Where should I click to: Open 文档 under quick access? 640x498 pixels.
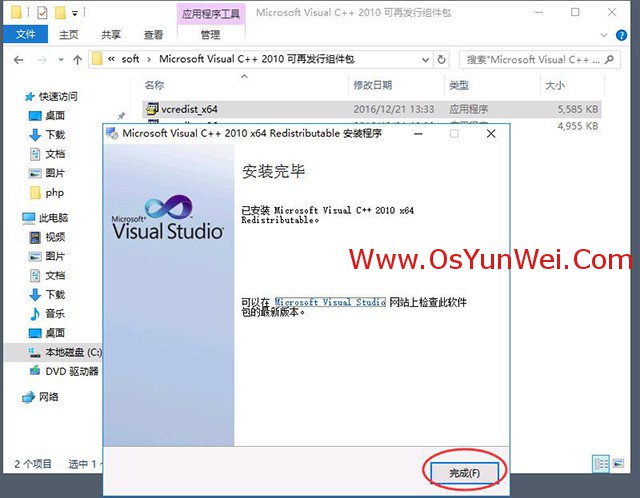tap(55, 154)
